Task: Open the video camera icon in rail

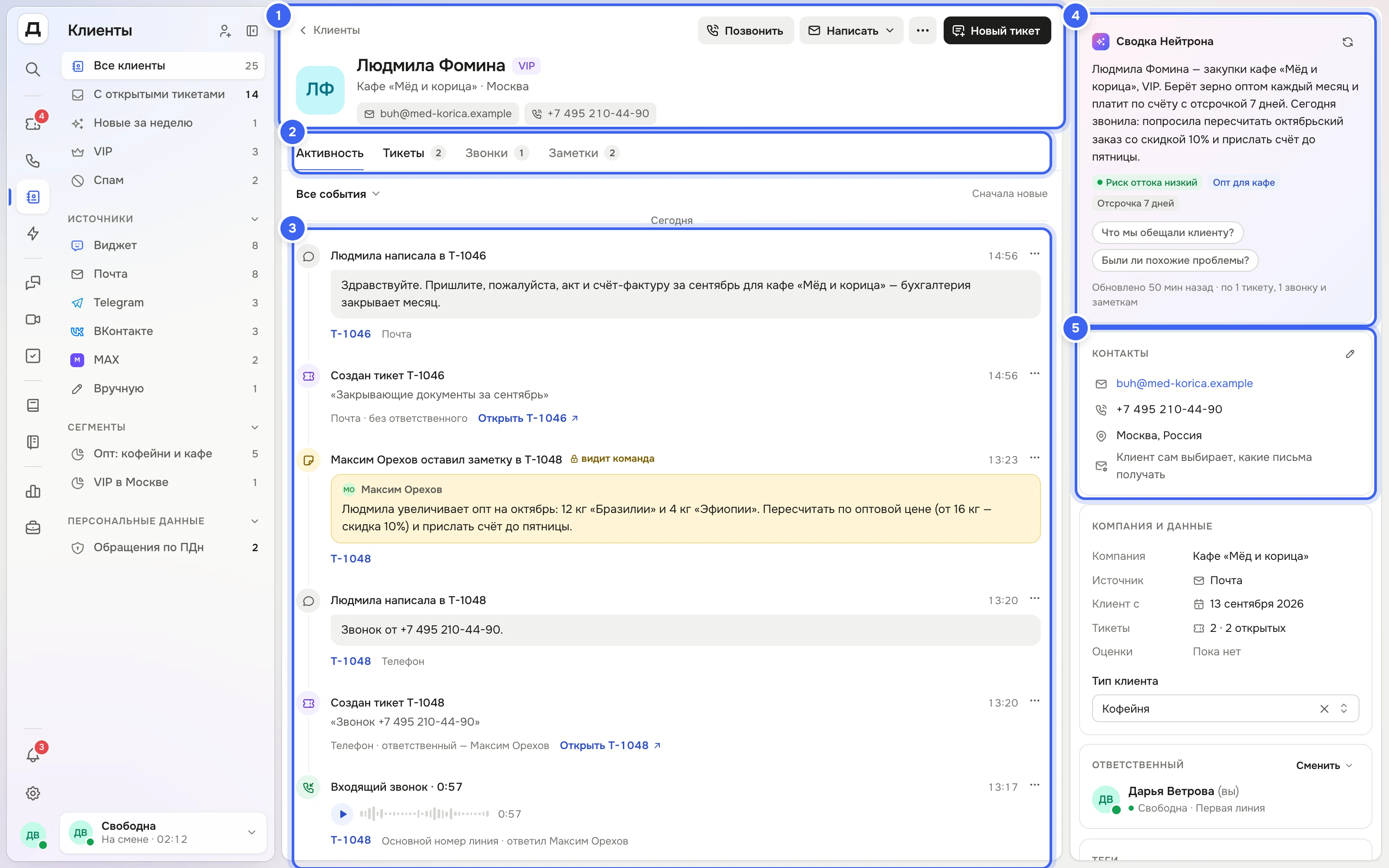Action: [x=33, y=319]
